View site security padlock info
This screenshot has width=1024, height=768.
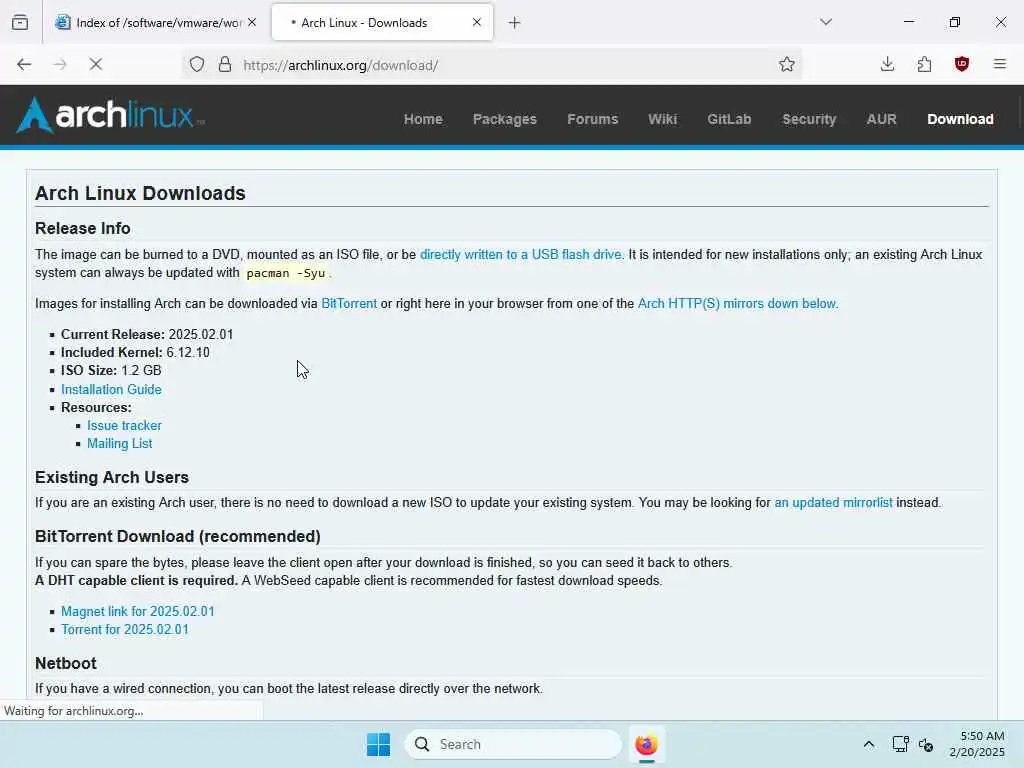click(x=225, y=64)
